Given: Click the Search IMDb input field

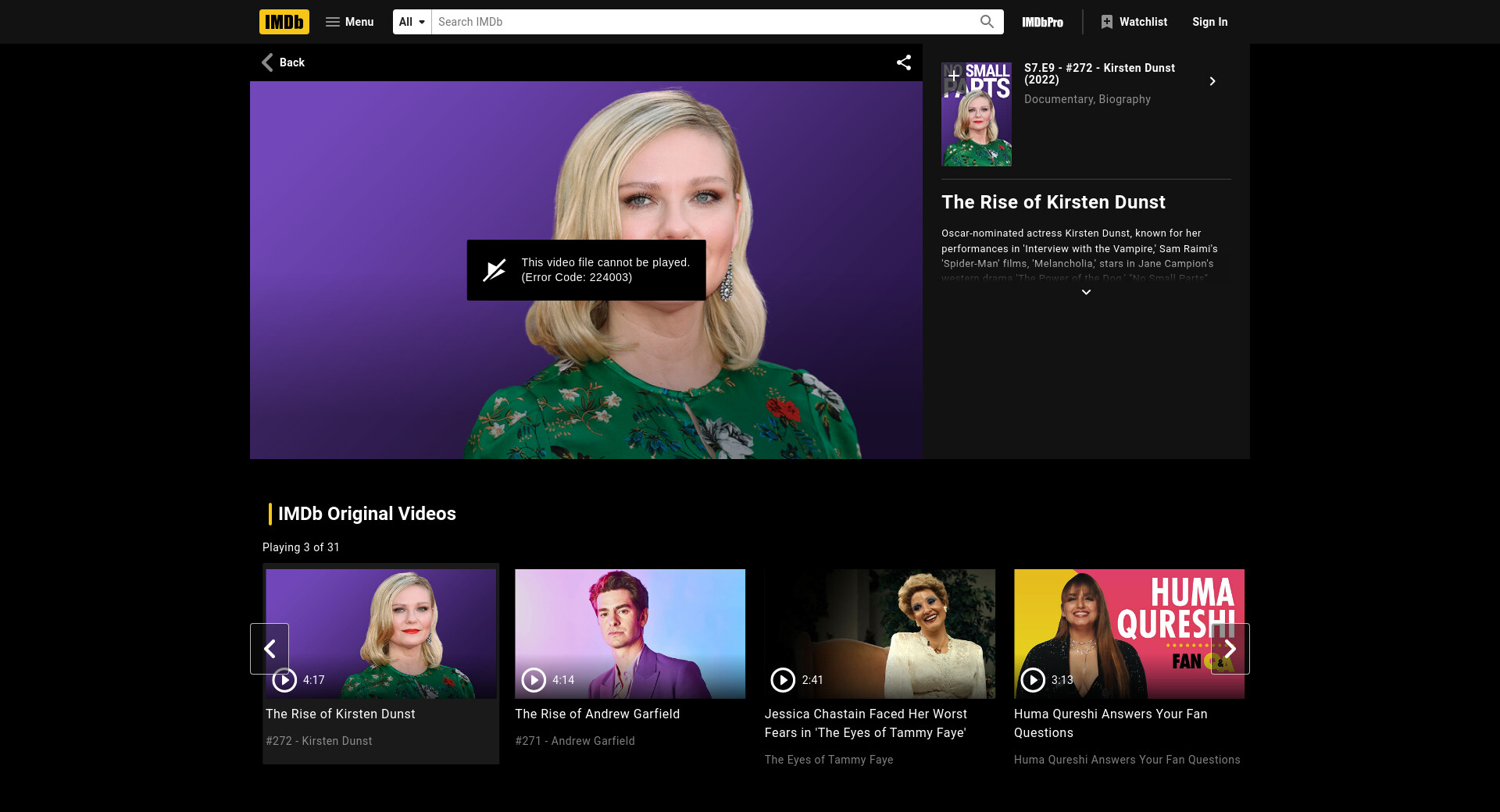Looking at the screenshot, I should (x=703, y=22).
